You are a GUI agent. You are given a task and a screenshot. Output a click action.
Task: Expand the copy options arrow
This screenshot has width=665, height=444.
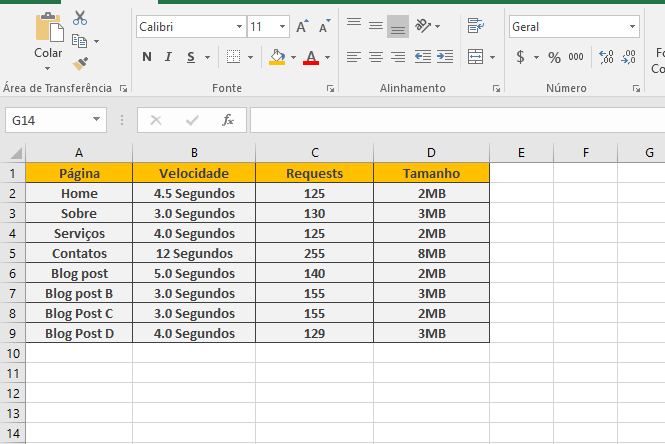click(96, 41)
